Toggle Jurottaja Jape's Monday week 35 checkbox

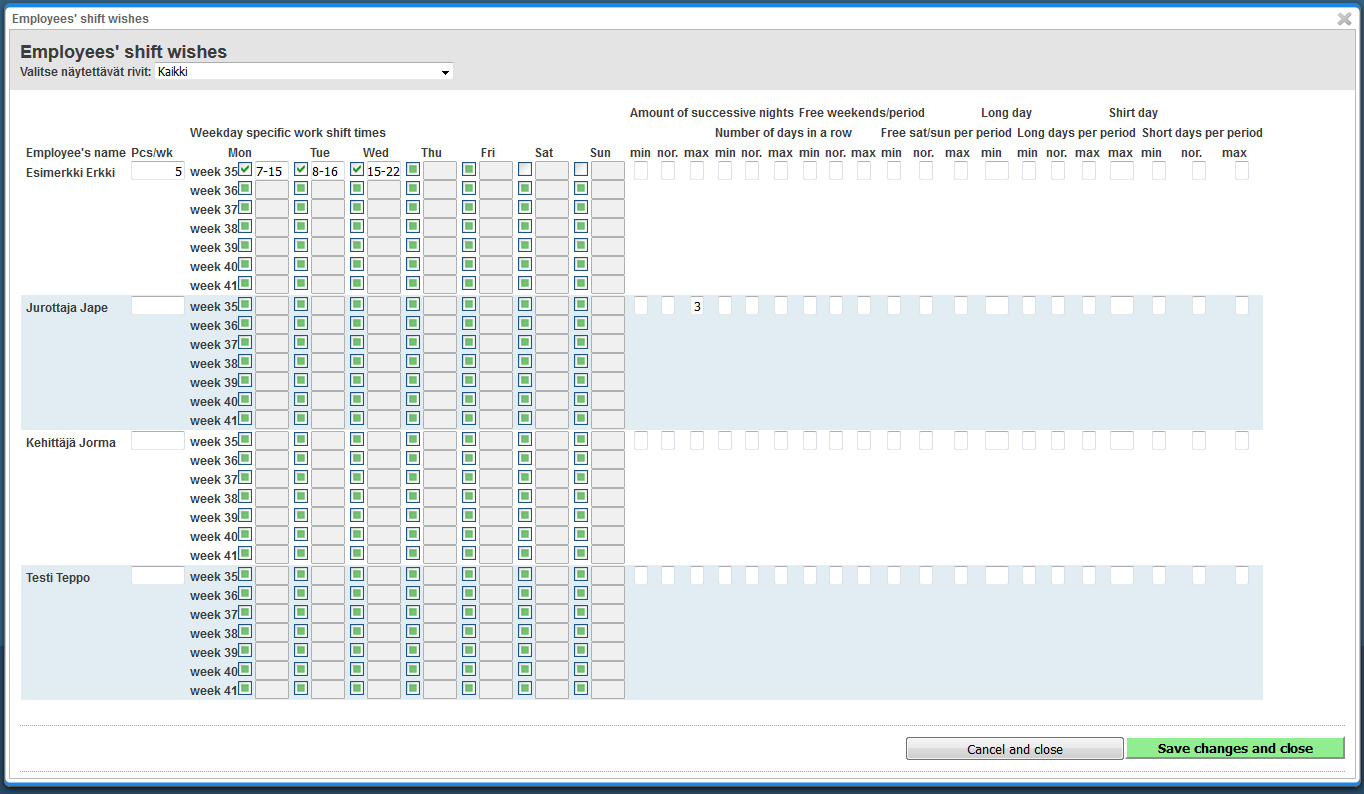coord(245,304)
